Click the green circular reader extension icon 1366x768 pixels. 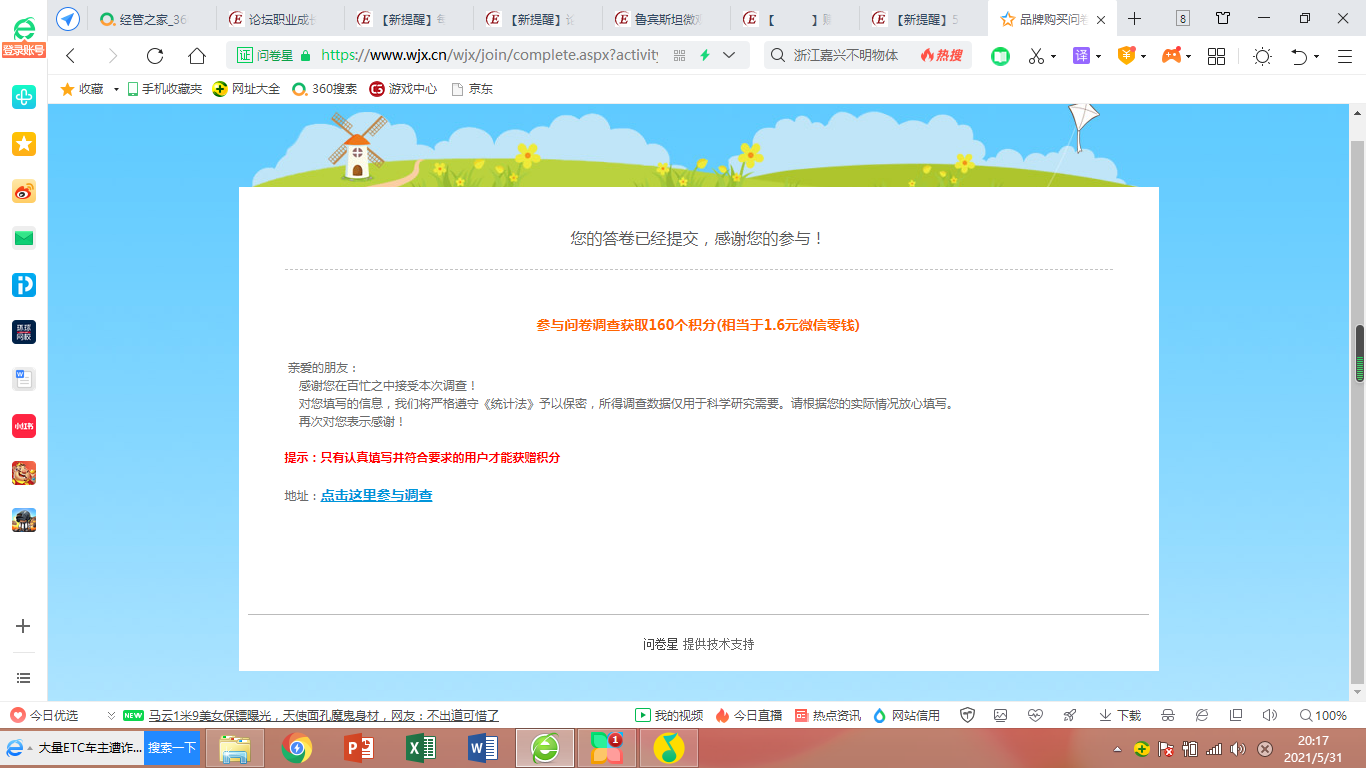(1000, 56)
